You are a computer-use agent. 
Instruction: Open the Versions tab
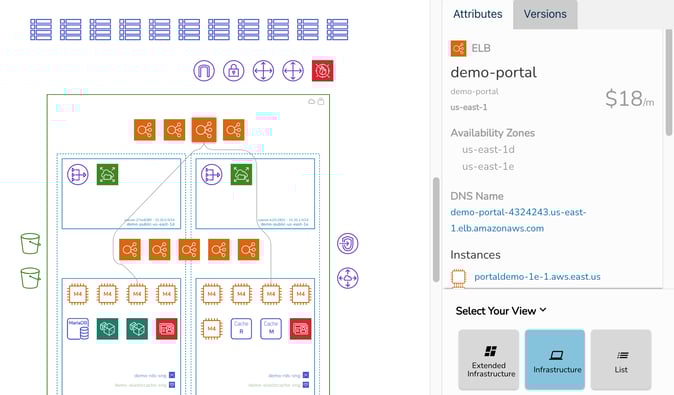pos(545,14)
